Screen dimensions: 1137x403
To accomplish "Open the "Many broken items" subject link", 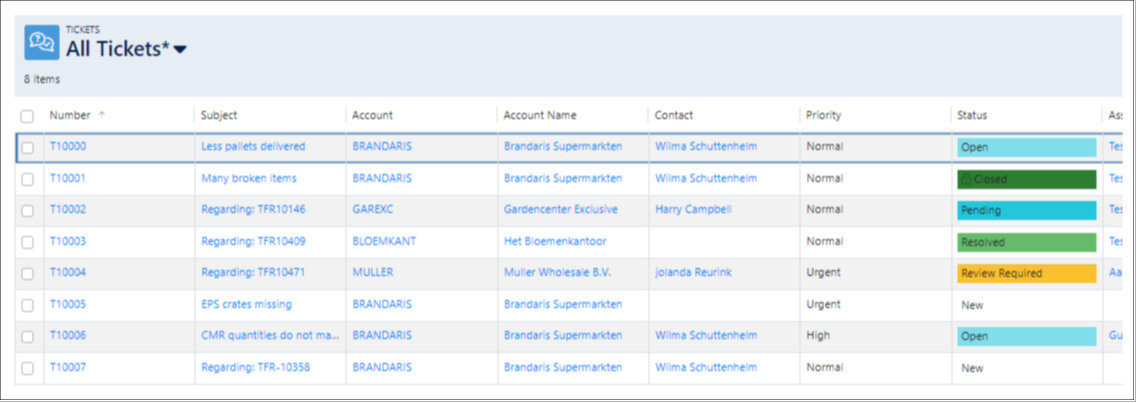I will tap(248, 179).
